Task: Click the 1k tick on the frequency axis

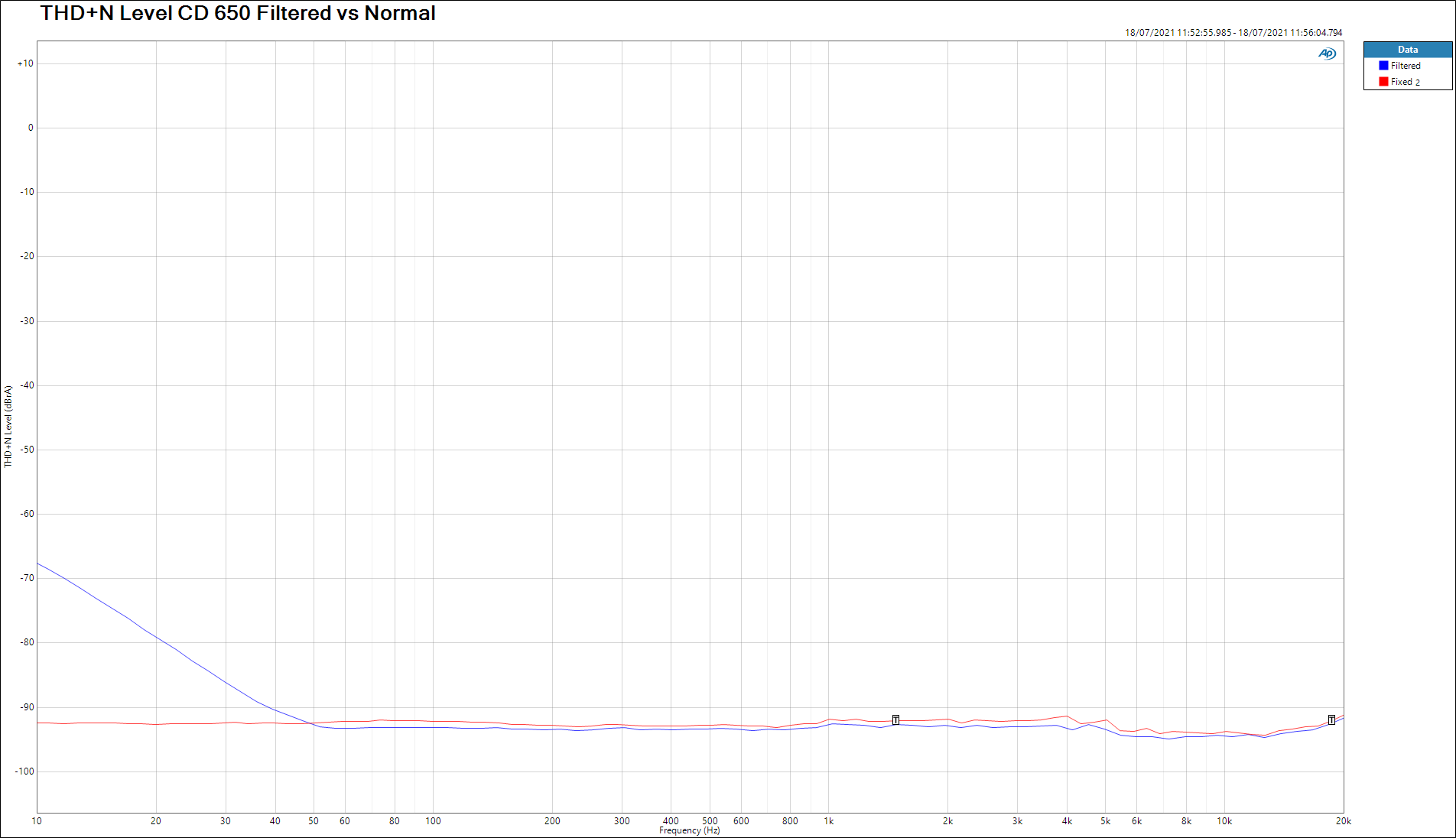Action: [x=828, y=821]
